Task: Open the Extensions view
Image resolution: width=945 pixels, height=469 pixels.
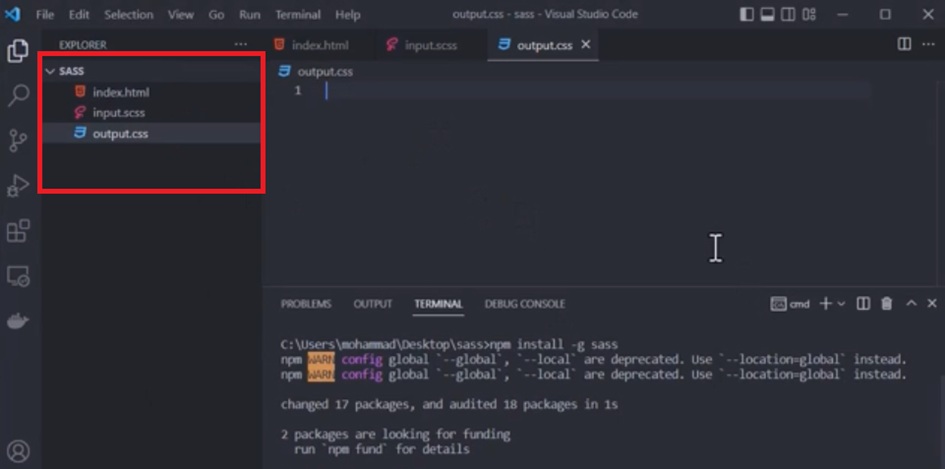Action: click(x=18, y=231)
